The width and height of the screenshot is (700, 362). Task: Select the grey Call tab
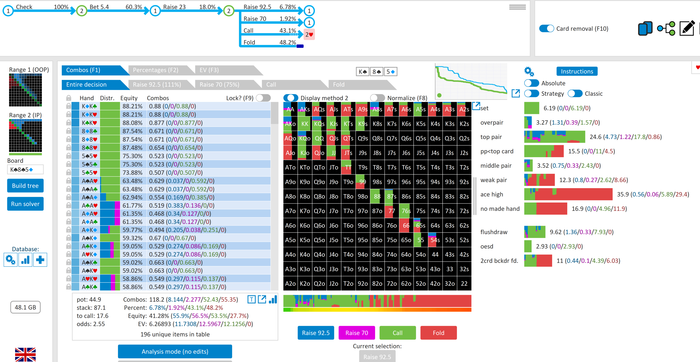click(296, 85)
